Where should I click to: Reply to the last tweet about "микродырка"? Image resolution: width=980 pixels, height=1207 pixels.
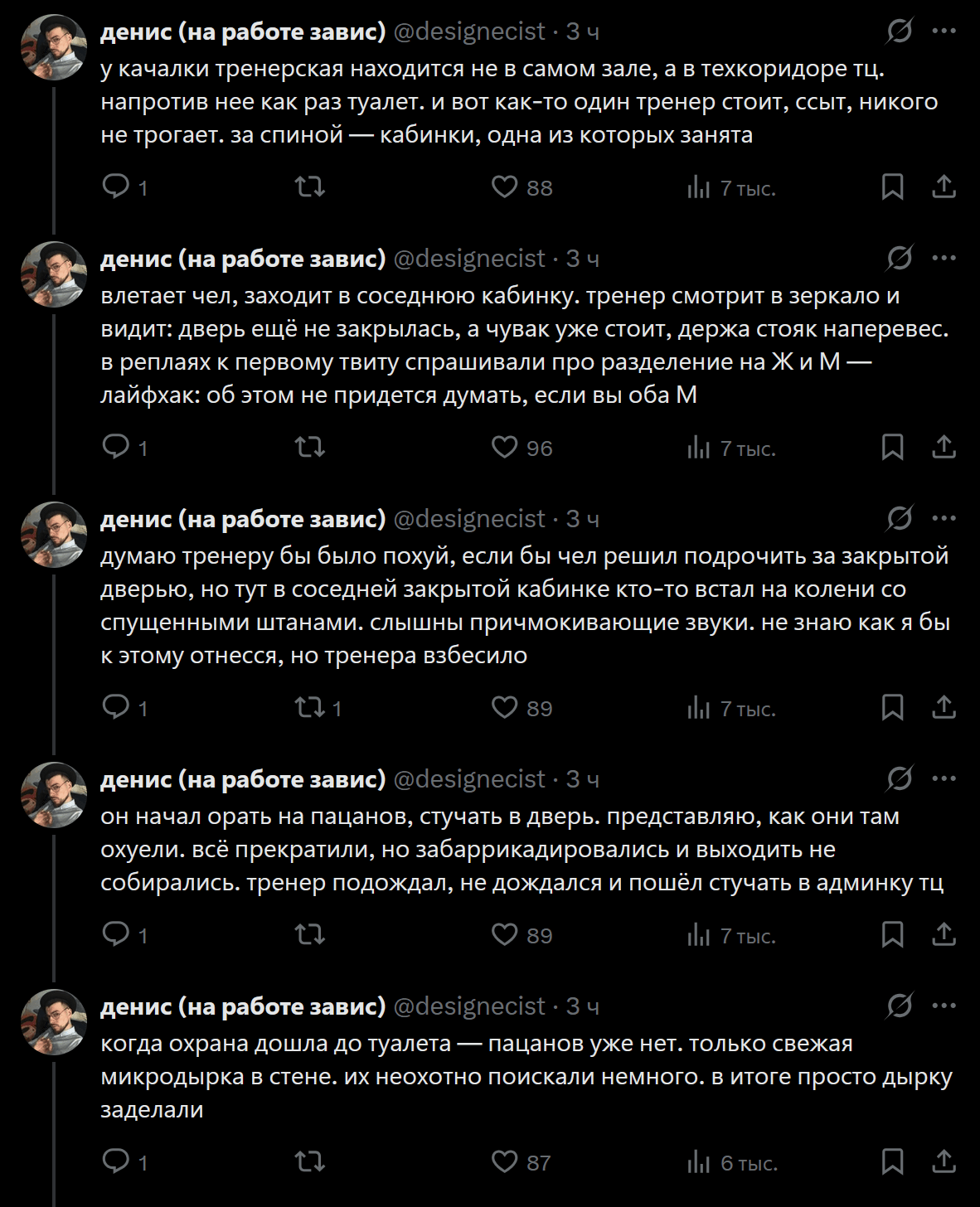tap(116, 1162)
